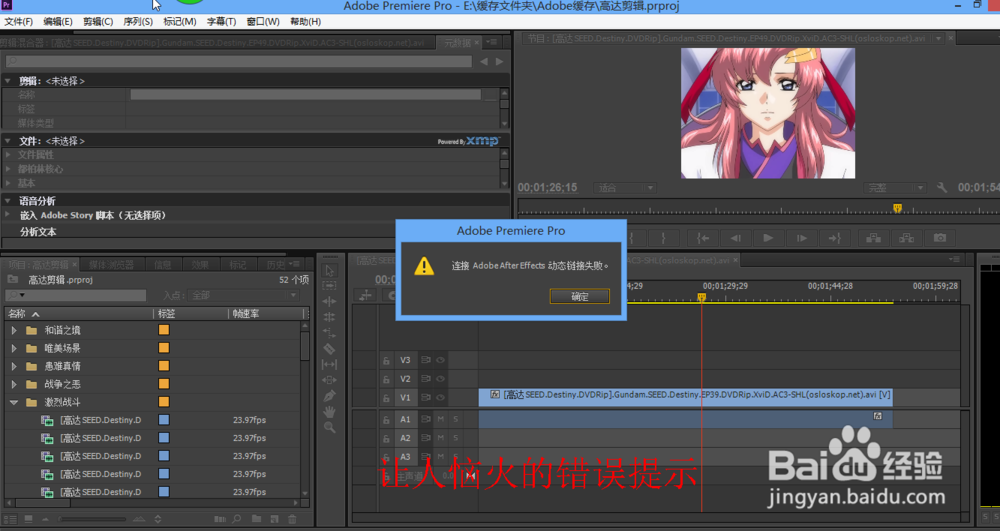Click the orange label of 和谐之境
The height and width of the screenshot is (531, 1000).
click(164, 330)
